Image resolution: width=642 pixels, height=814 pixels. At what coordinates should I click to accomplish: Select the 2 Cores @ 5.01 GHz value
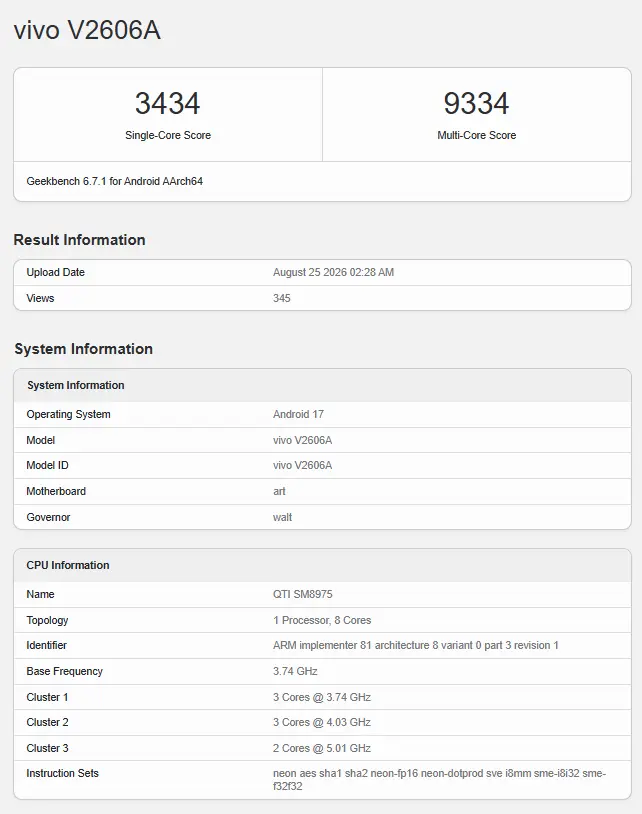(x=322, y=748)
